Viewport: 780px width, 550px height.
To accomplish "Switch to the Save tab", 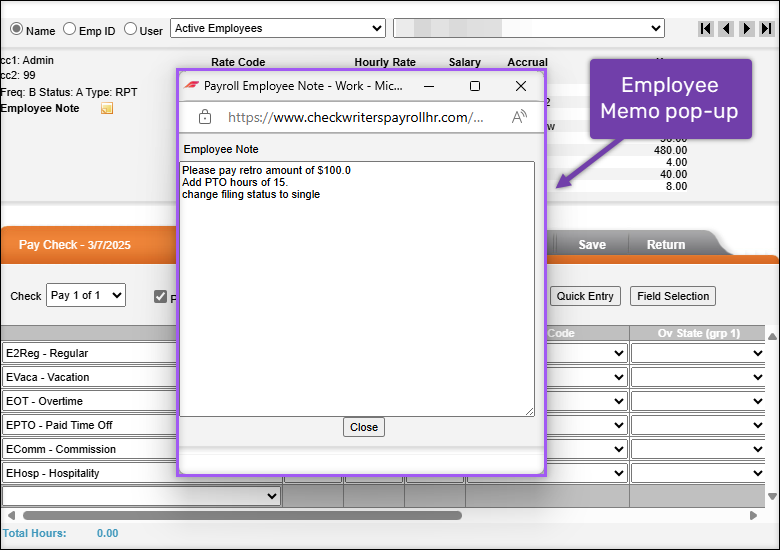I will click(591, 245).
